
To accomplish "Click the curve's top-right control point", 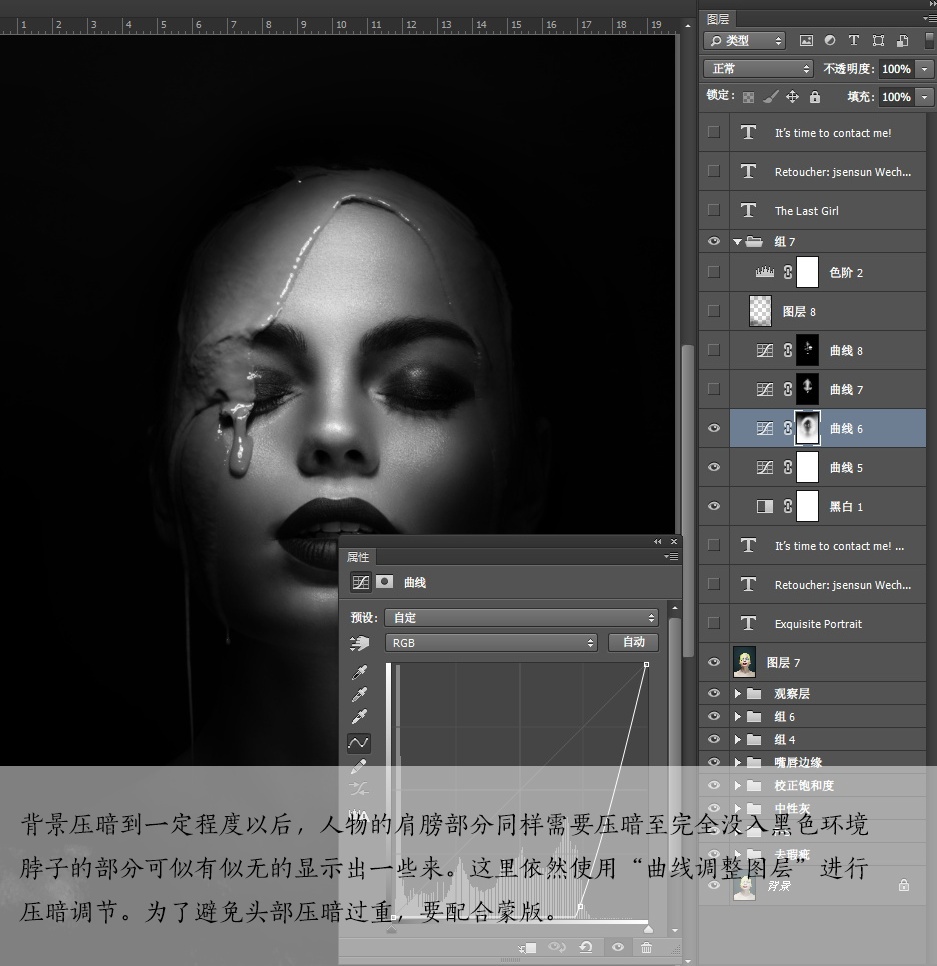I will (646, 665).
